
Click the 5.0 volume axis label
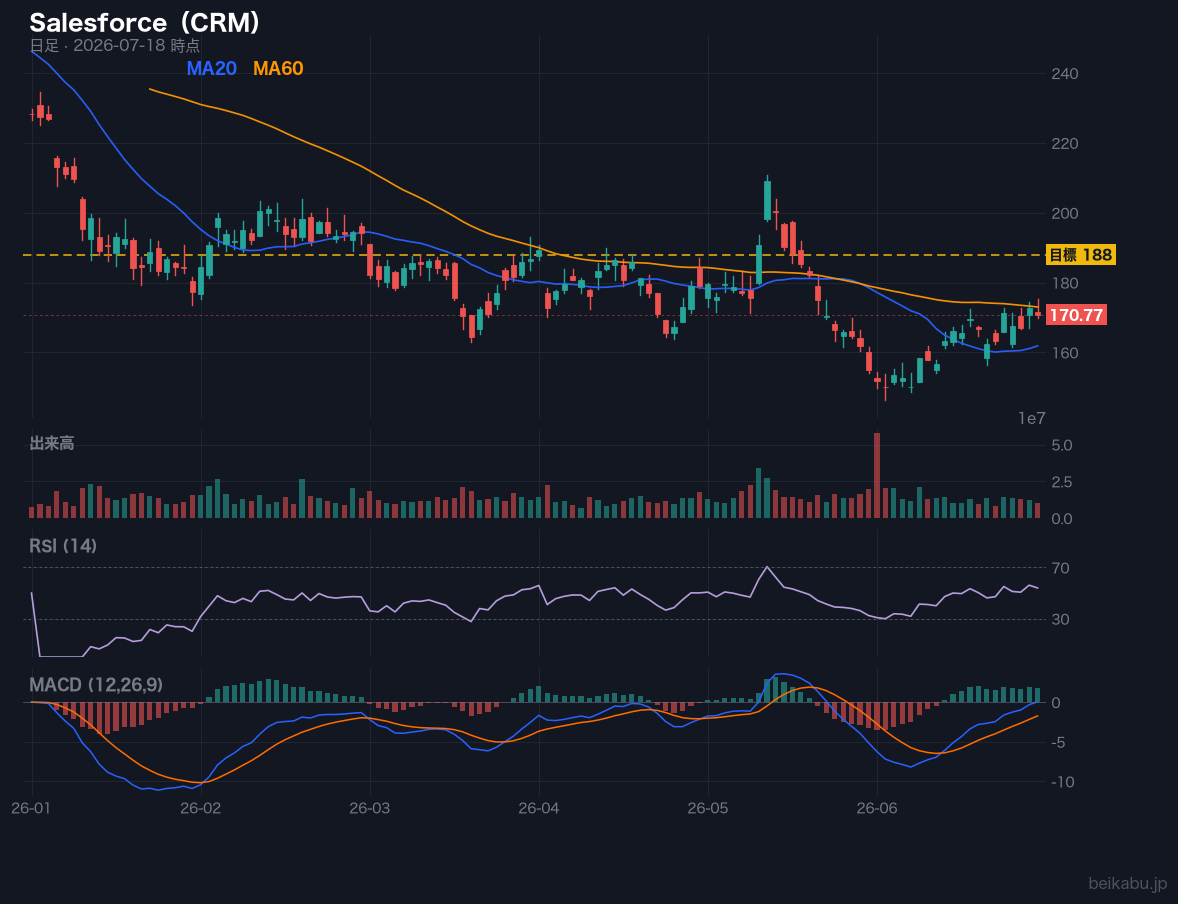click(x=1062, y=446)
